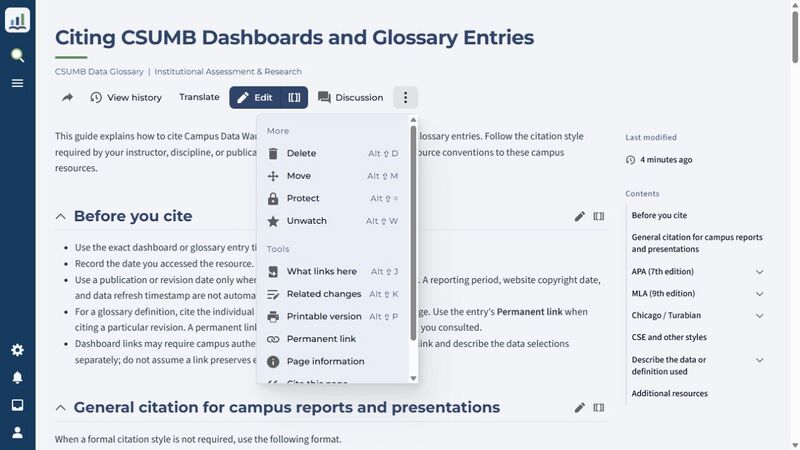The height and width of the screenshot is (450, 800).
Task: Open the settings gear in sidebar
Action: [x=17, y=350]
